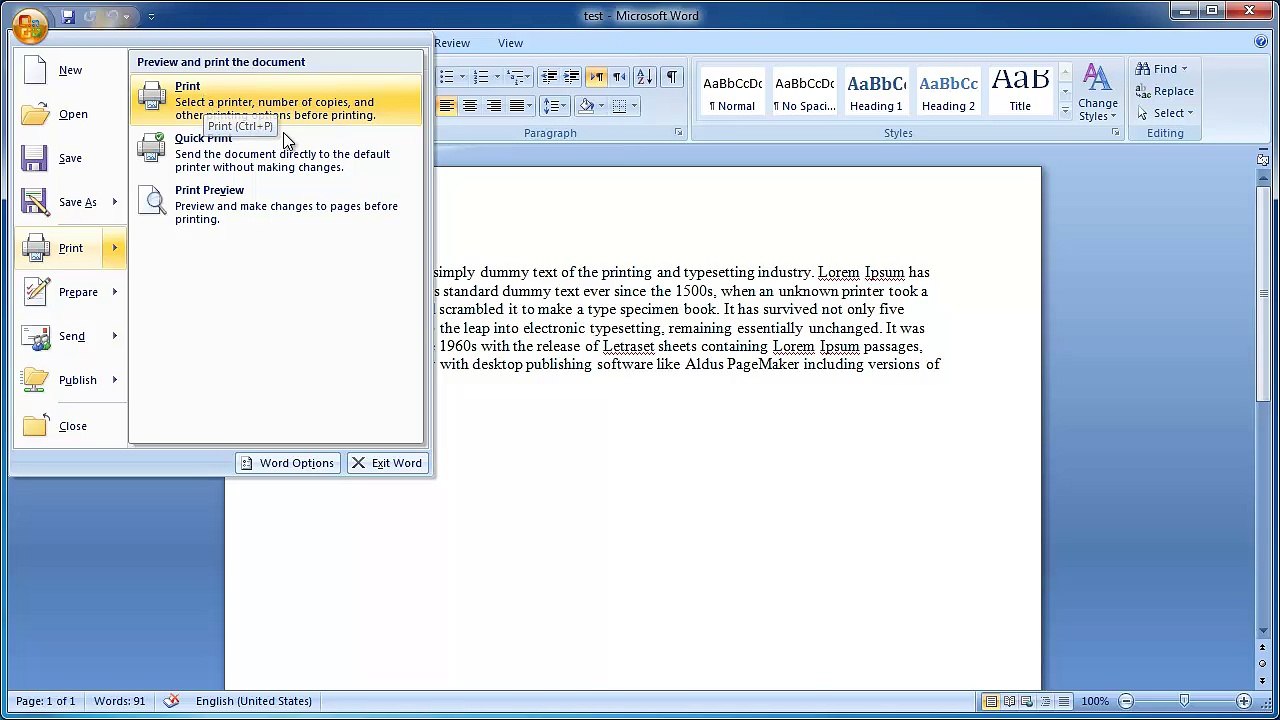
Task: Click proofing errors status icon
Action: (x=171, y=701)
